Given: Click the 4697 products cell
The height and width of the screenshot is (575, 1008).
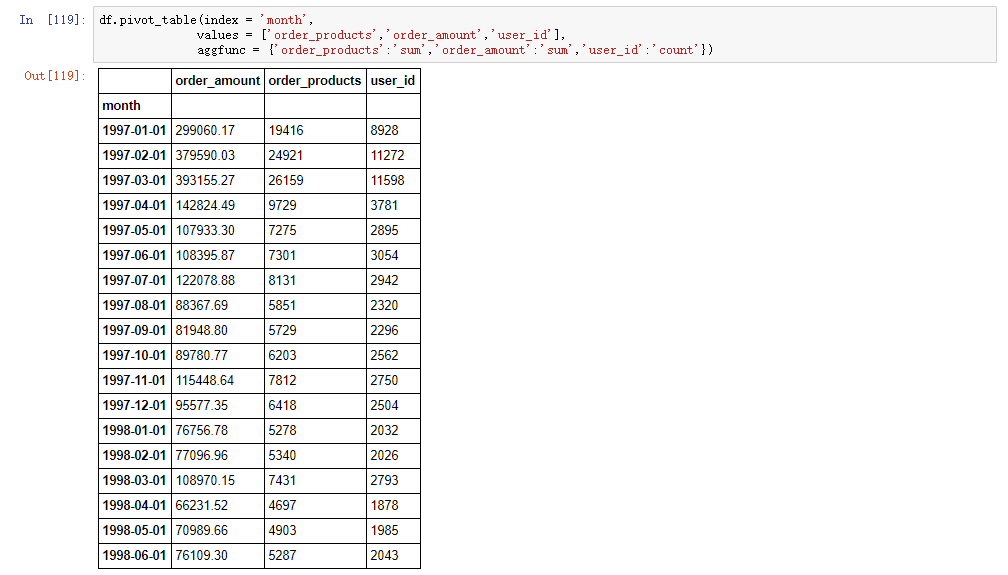Looking at the screenshot, I should [315, 506].
